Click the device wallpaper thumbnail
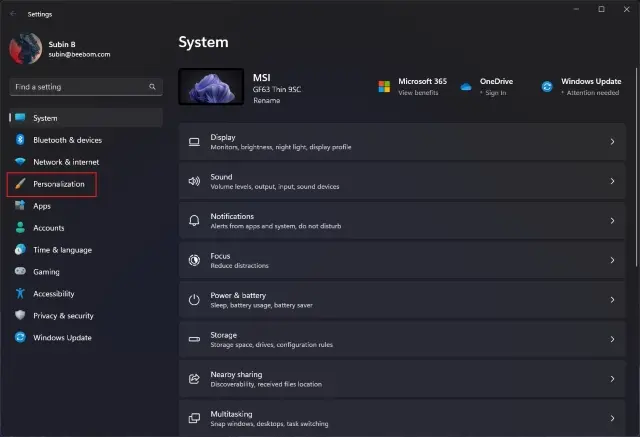The height and width of the screenshot is (437, 640). tap(211, 87)
